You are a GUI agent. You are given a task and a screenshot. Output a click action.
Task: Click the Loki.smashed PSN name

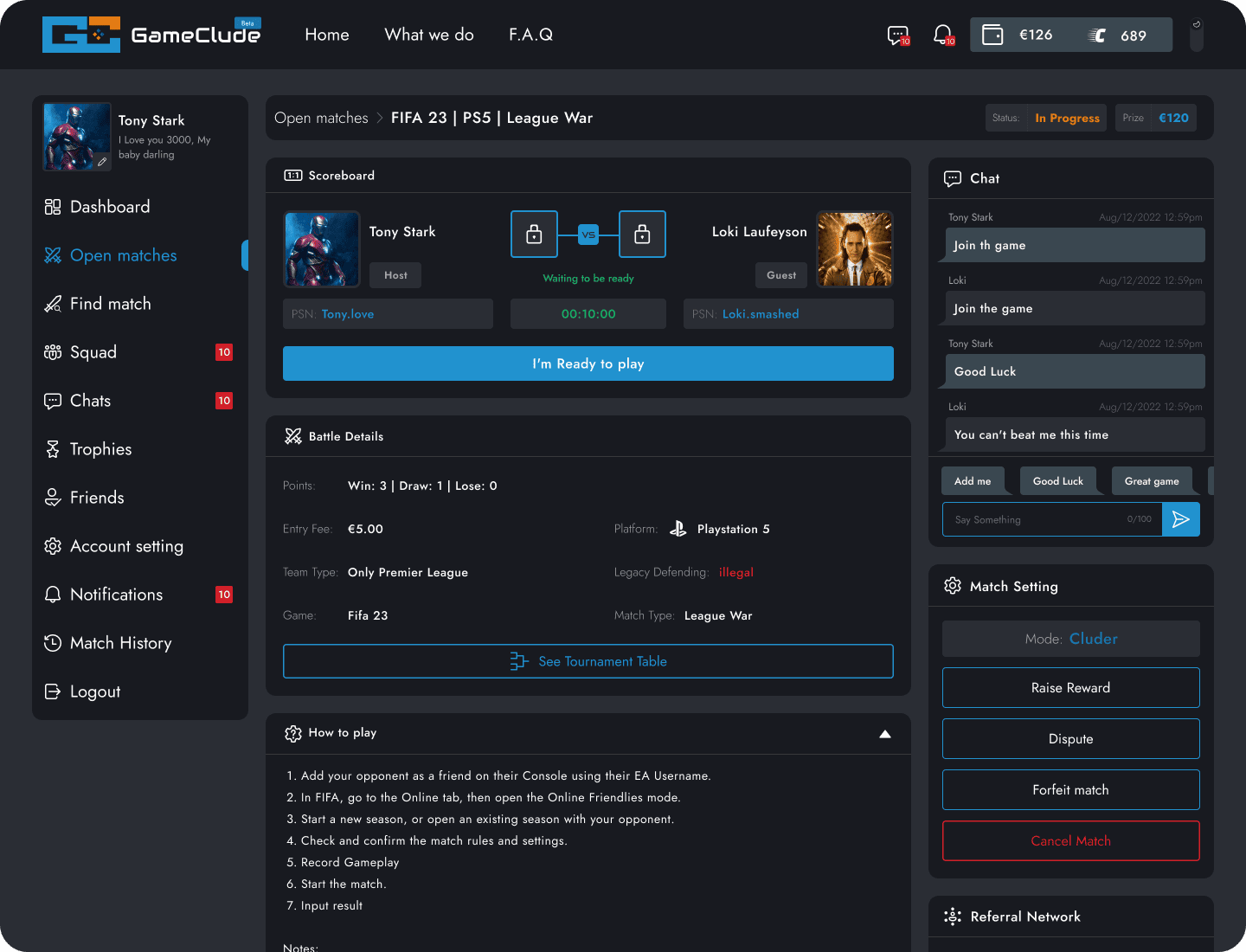click(x=761, y=314)
